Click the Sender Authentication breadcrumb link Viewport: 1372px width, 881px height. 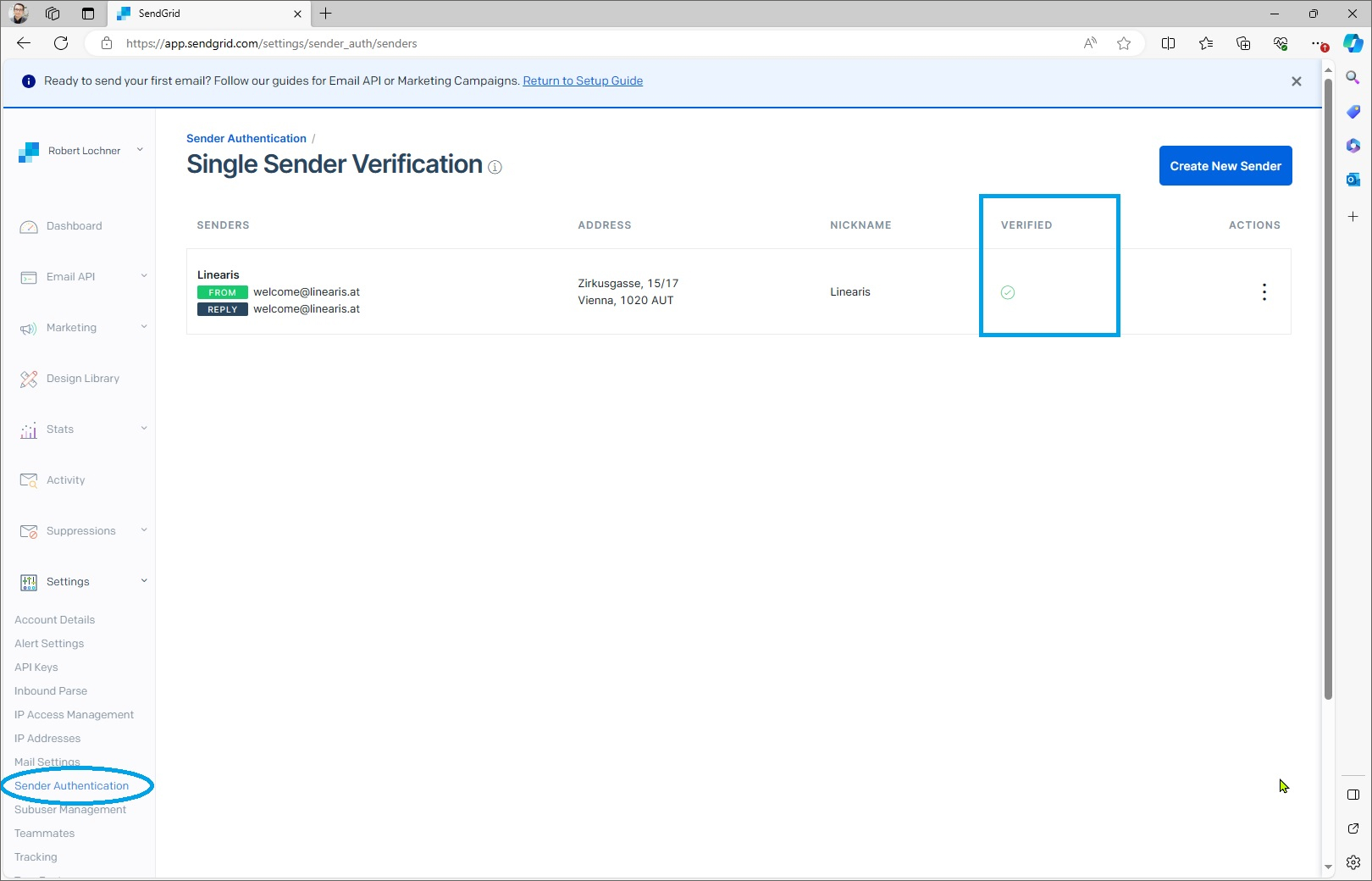[246, 139]
